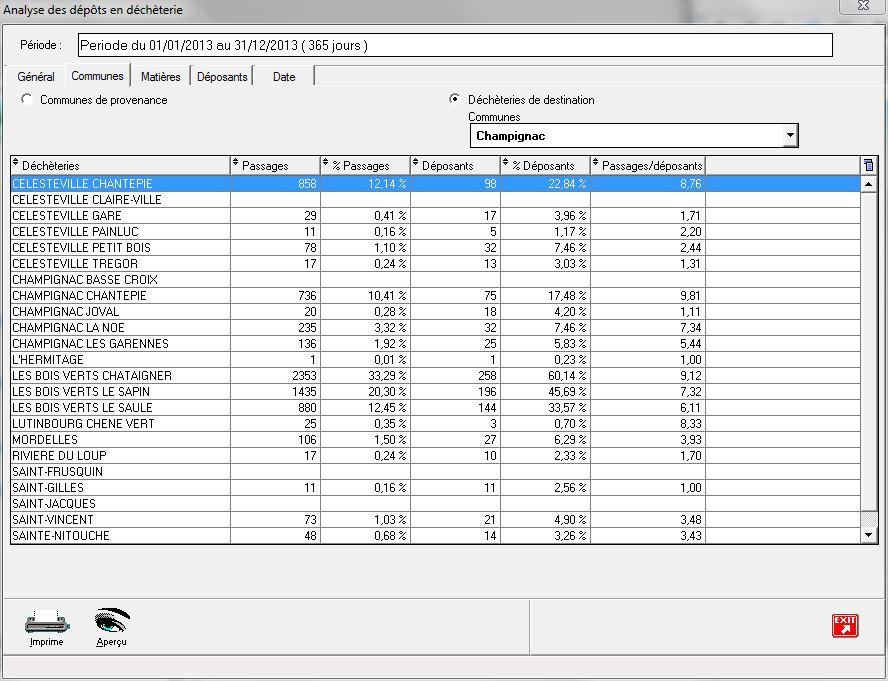Sort by Passages/déposants column header
The width and height of the screenshot is (888, 681).
coord(648,165)
